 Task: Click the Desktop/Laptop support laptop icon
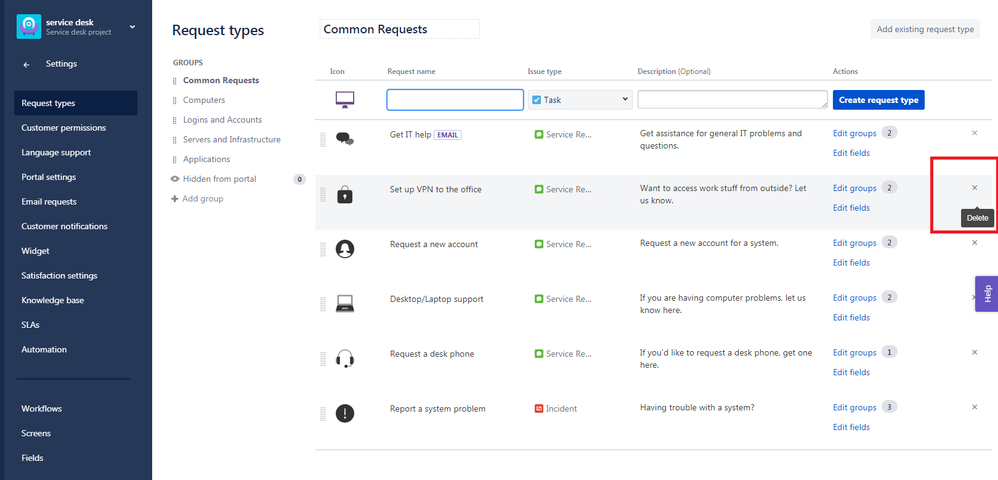point(344,304)
